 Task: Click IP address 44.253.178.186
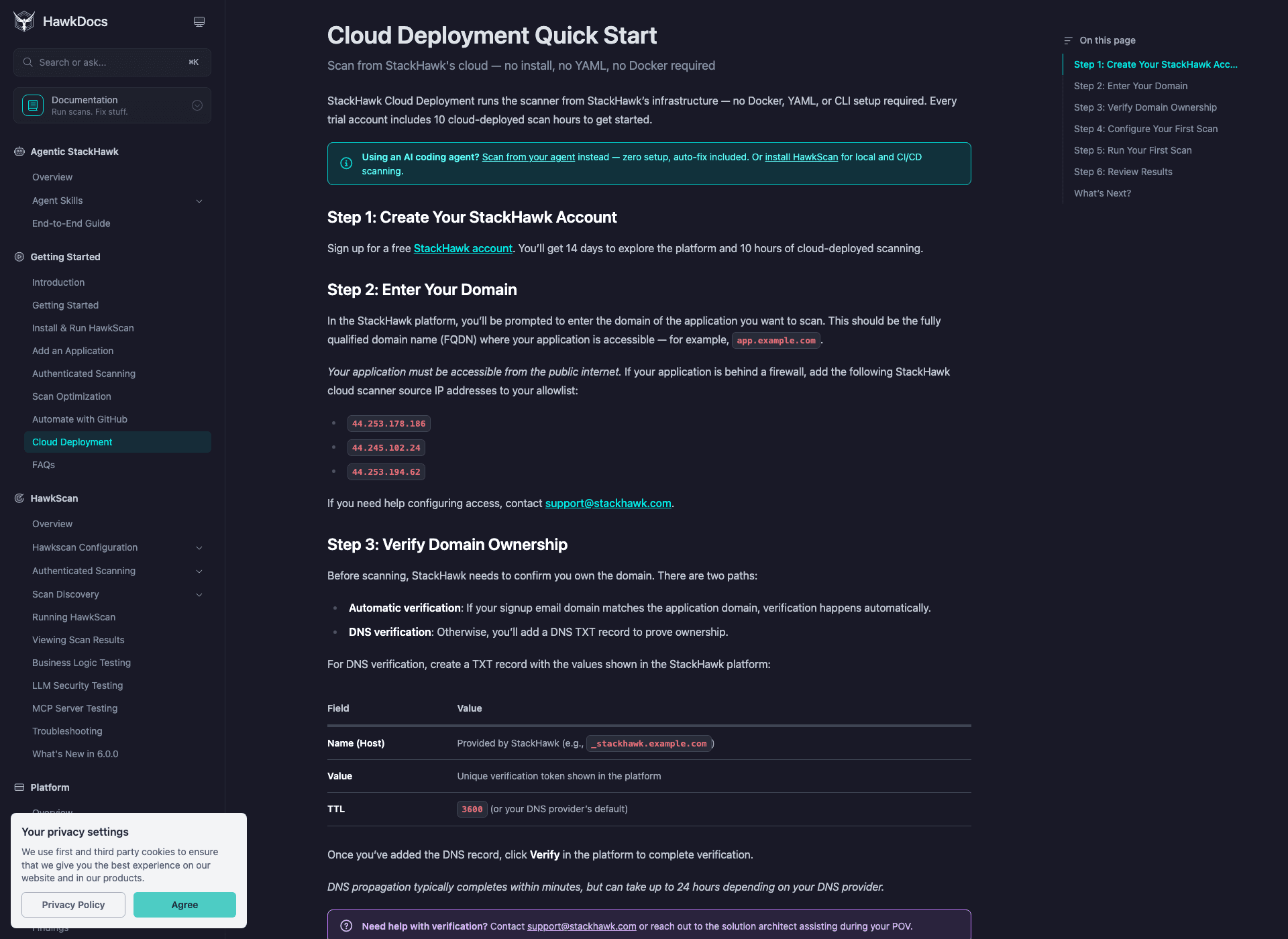coord(389,424)
